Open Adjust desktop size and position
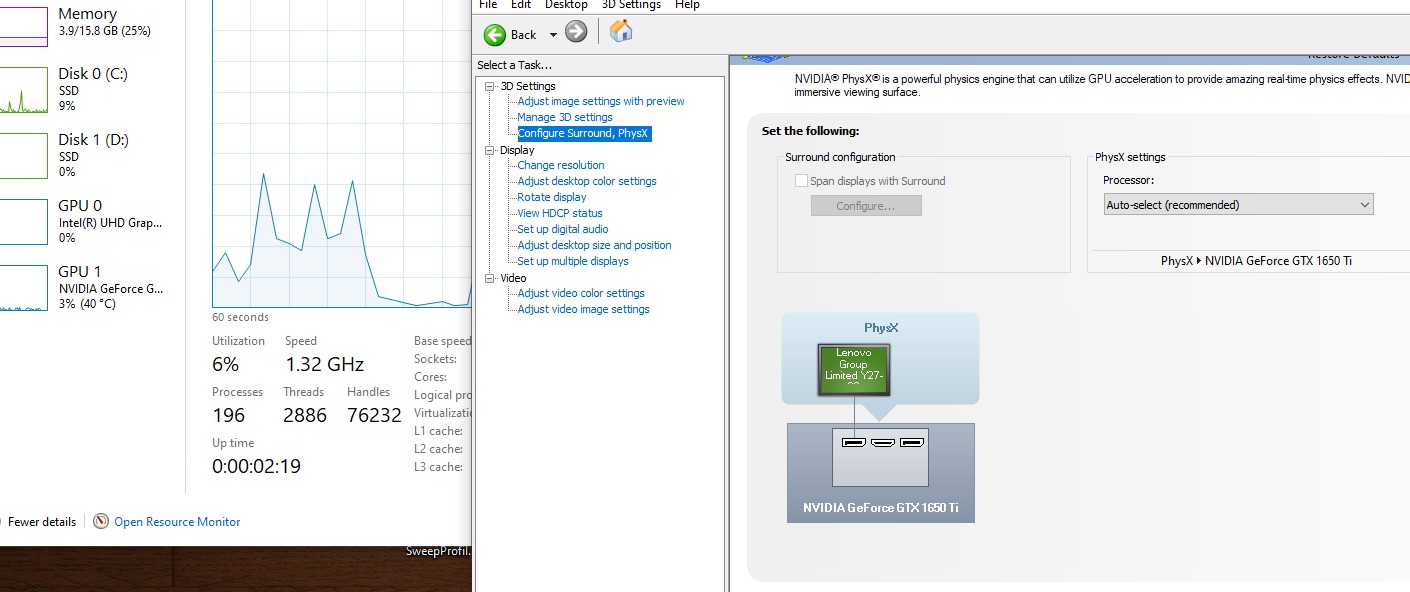Image resolution: width=1410 pixels, height=592 pixels. pyautogui.click(x=595, y=245)
